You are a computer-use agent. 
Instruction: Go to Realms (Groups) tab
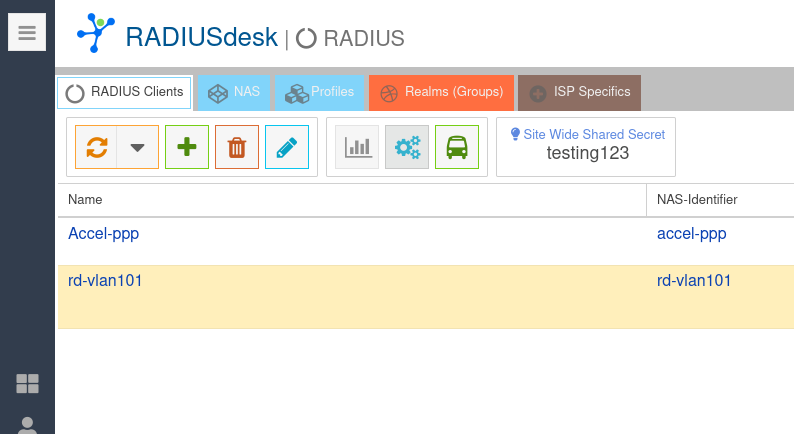tap(441, 92)
